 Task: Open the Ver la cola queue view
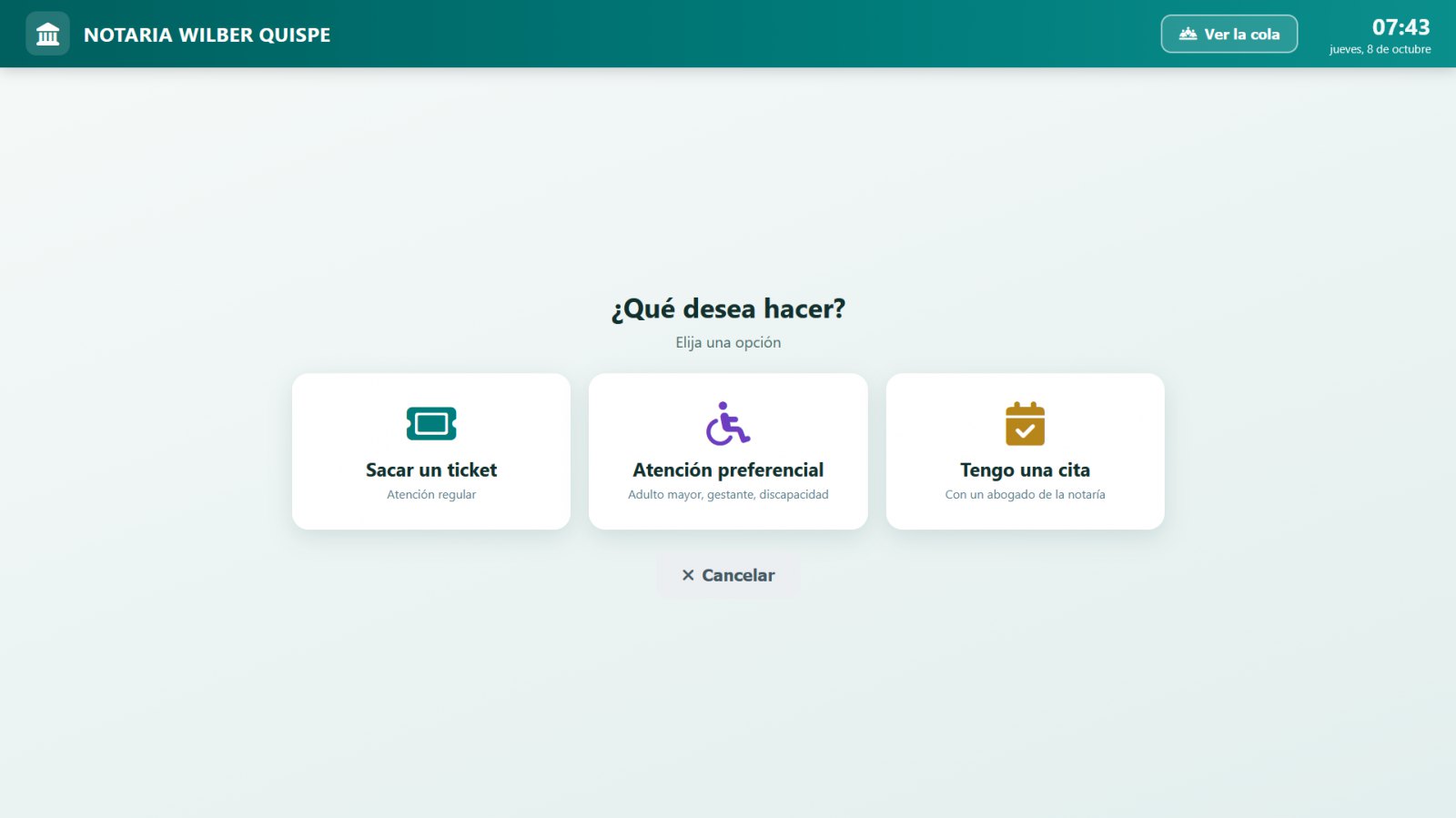(x=1228, y=34)
